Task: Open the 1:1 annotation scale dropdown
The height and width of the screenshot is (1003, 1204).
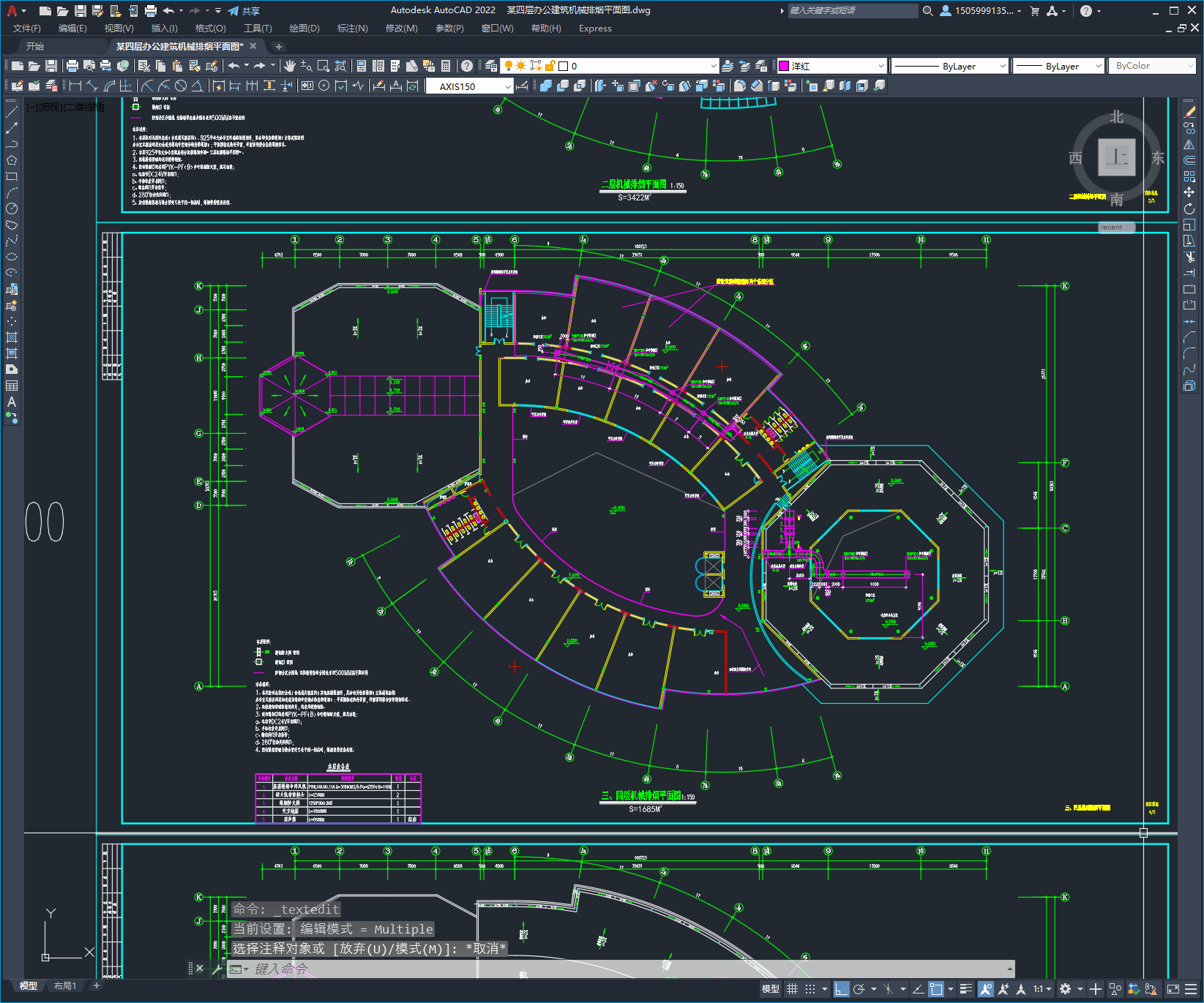Action: 1042,989
